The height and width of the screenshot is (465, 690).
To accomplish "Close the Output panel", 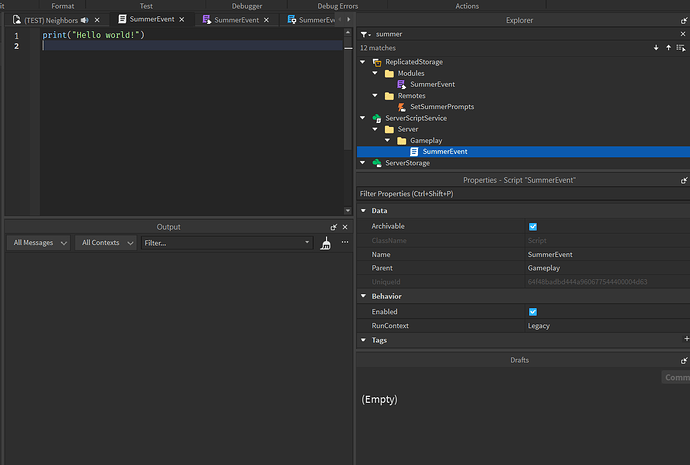I will pos(345,227).
